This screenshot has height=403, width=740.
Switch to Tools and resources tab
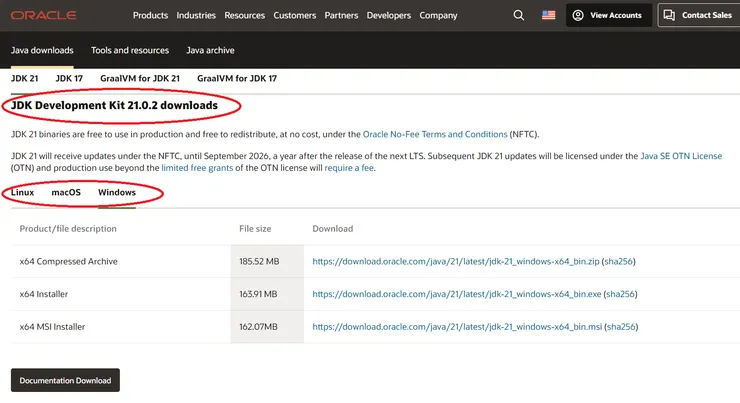pyautogui.click(x=130, y=50)
